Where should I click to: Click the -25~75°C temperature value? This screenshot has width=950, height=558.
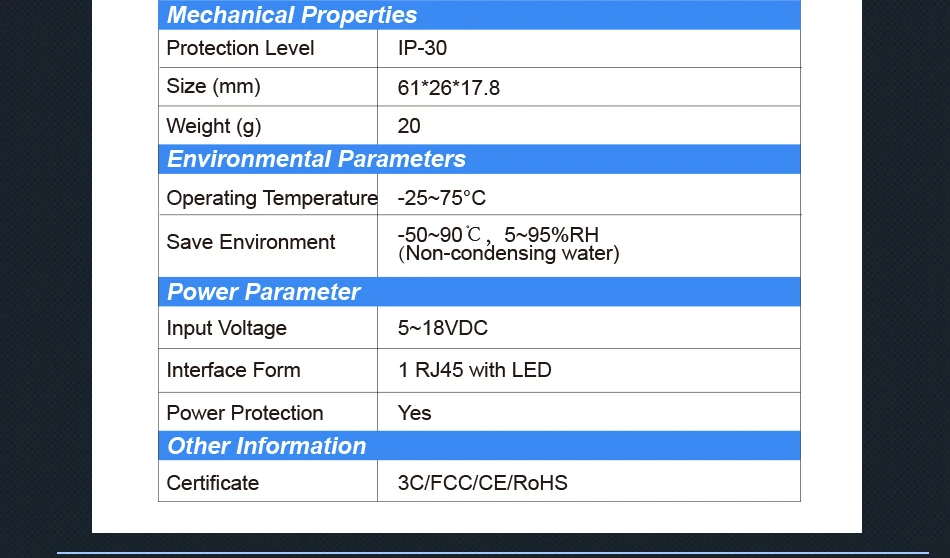(x=442, y=198)
